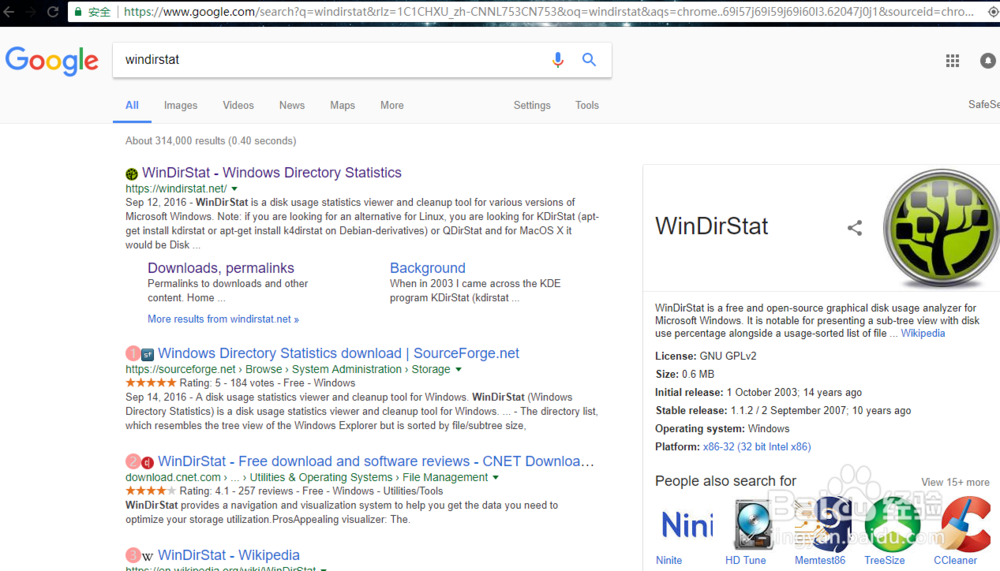
Task: Open the account avatar icon
Action: point(987,61)
